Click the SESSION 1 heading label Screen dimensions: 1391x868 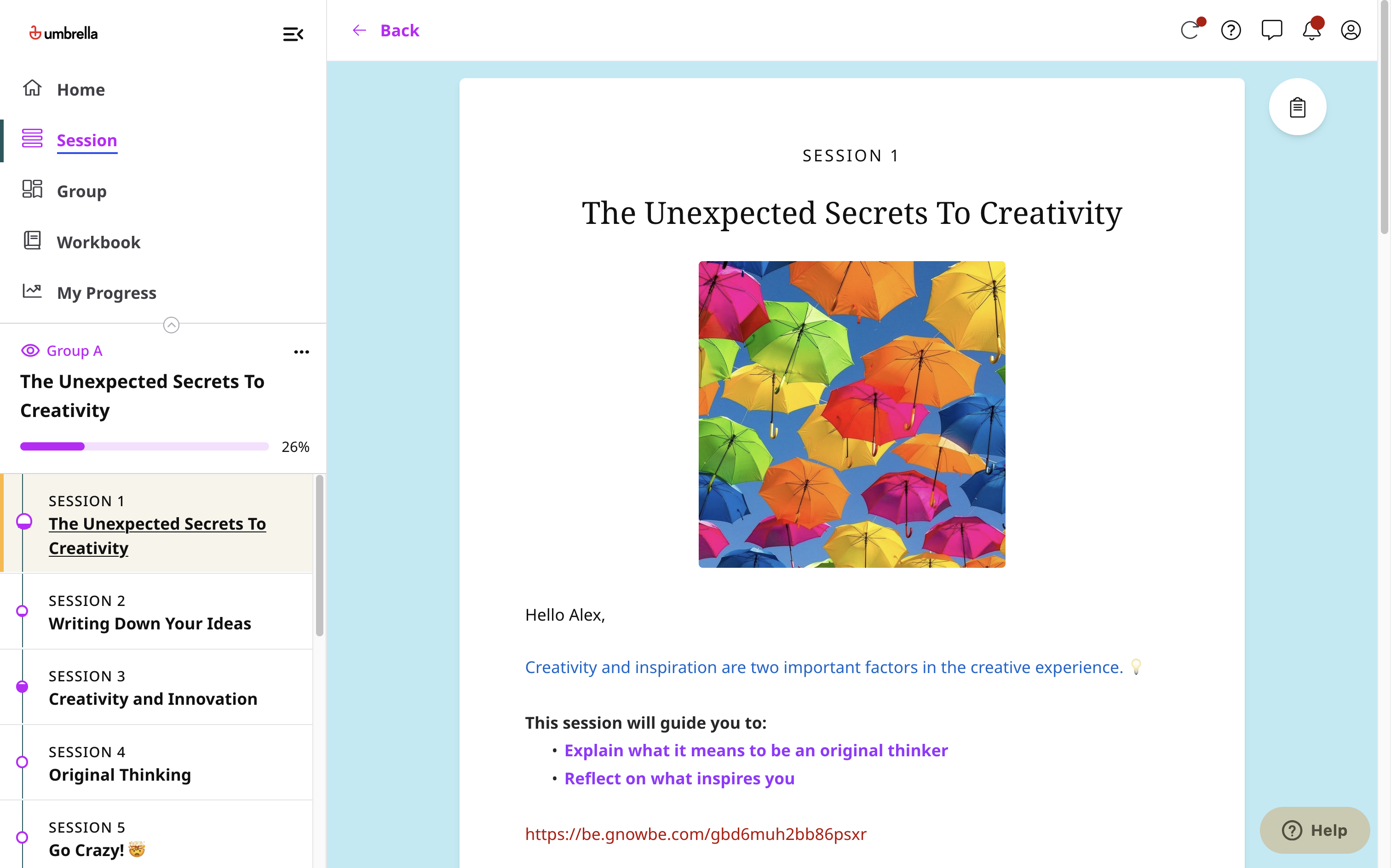pos(851,155)
